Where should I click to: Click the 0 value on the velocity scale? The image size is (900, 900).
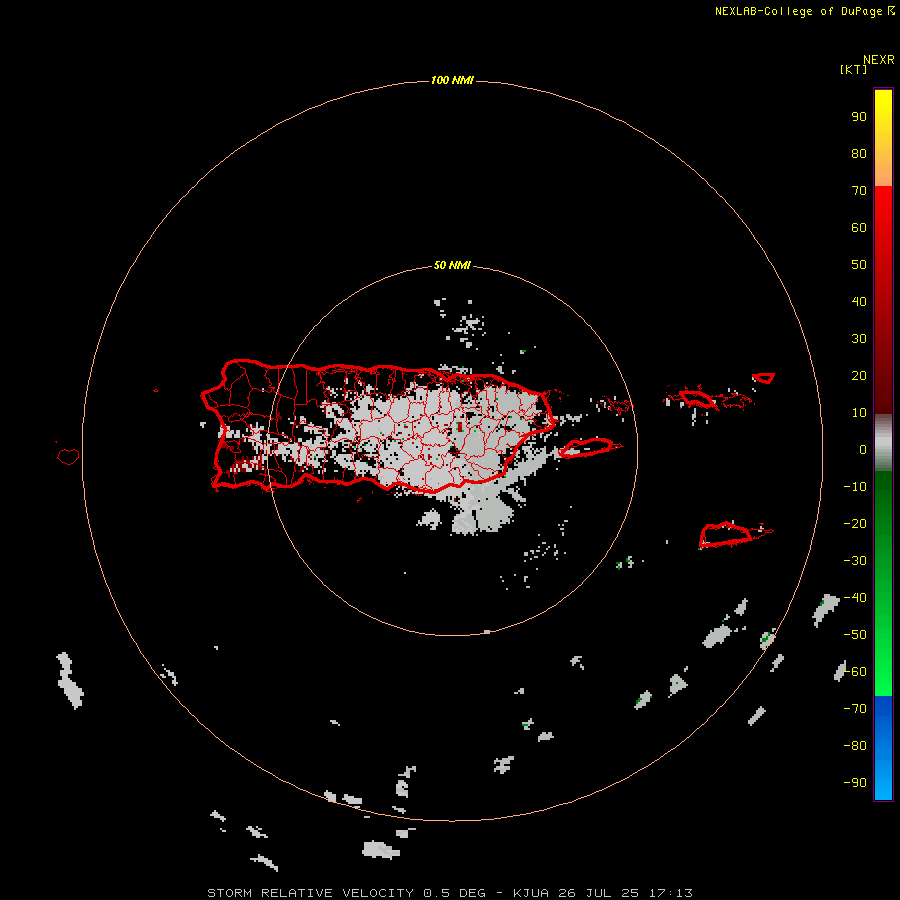(863, 450)
